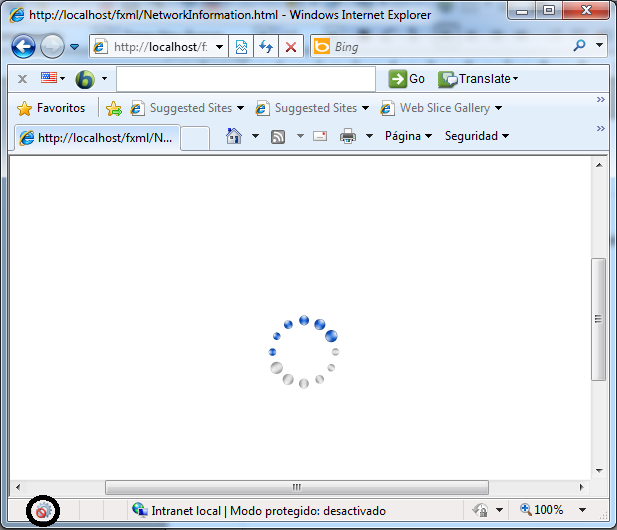Open search provider dropdown arrow
The width and height of the screenshot is (617, 530).
tap(599, 45)
